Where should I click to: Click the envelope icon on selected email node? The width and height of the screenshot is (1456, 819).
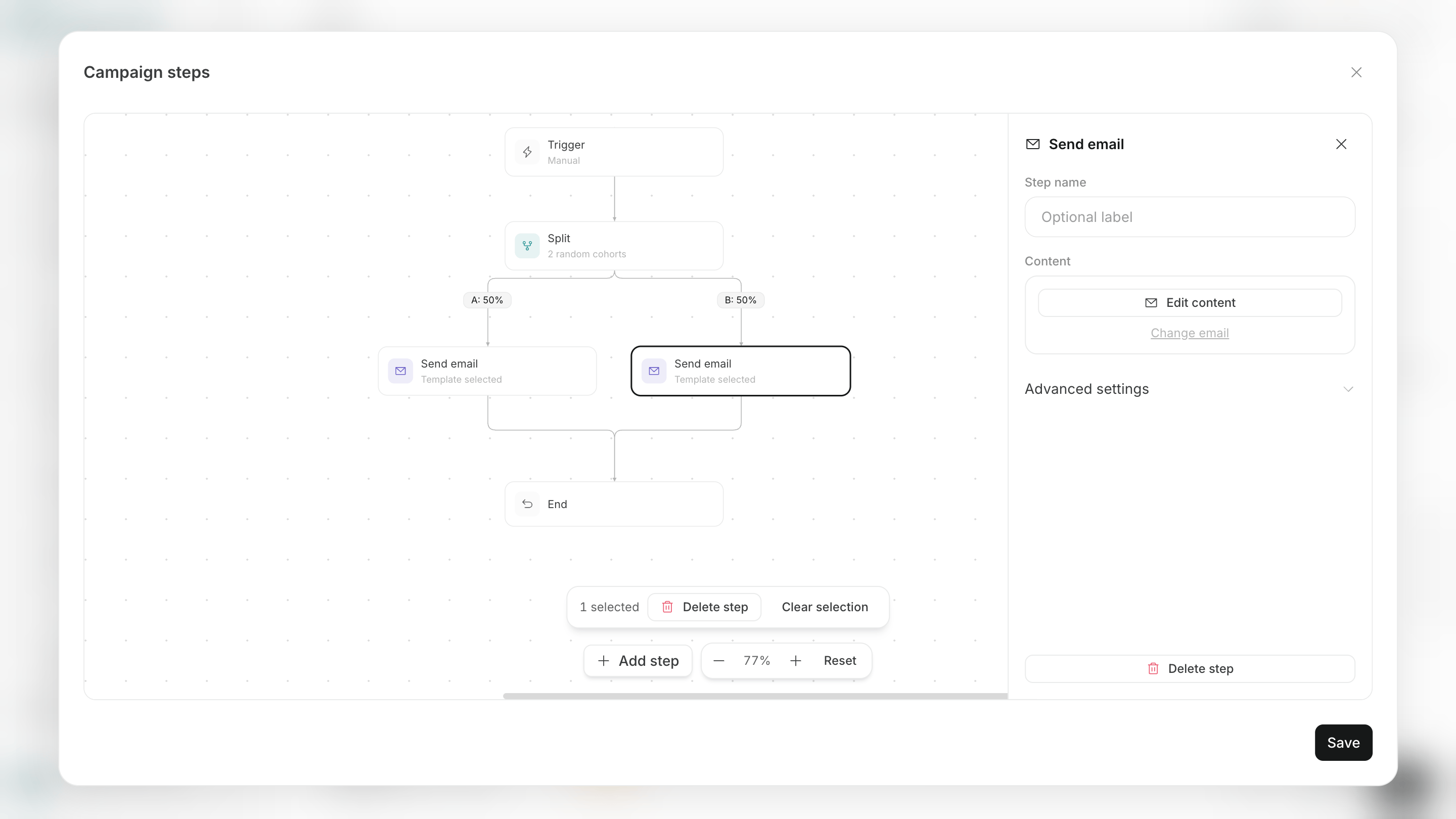[x=654, y=371]
